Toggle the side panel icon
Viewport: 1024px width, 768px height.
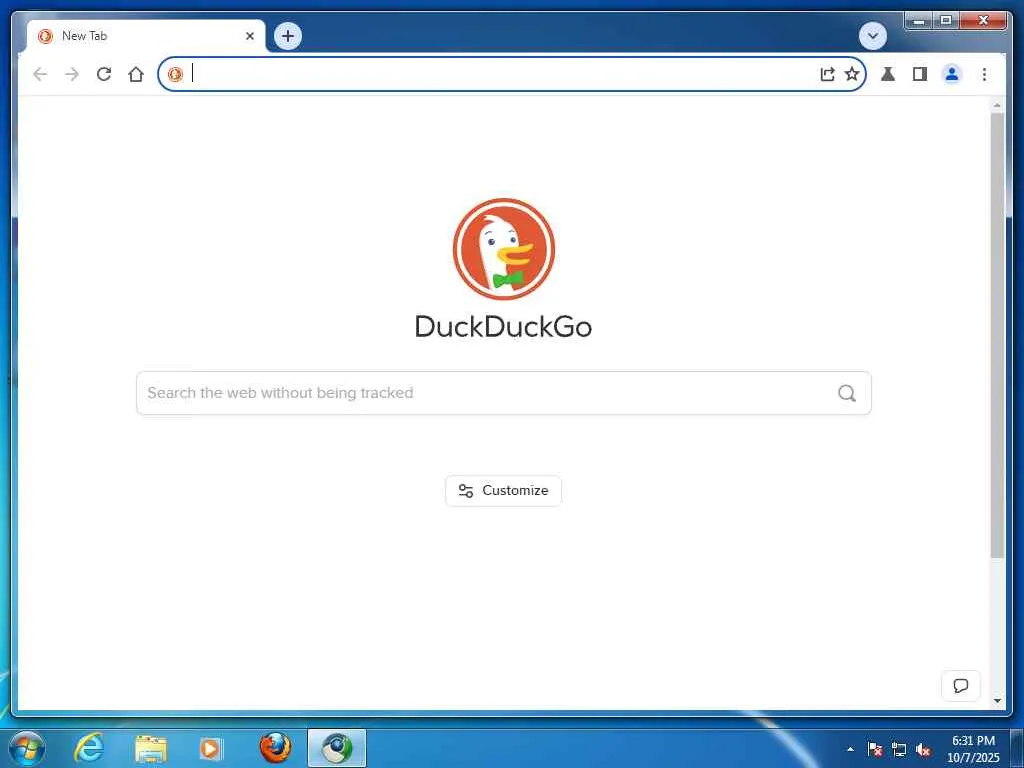coord(920,74)
